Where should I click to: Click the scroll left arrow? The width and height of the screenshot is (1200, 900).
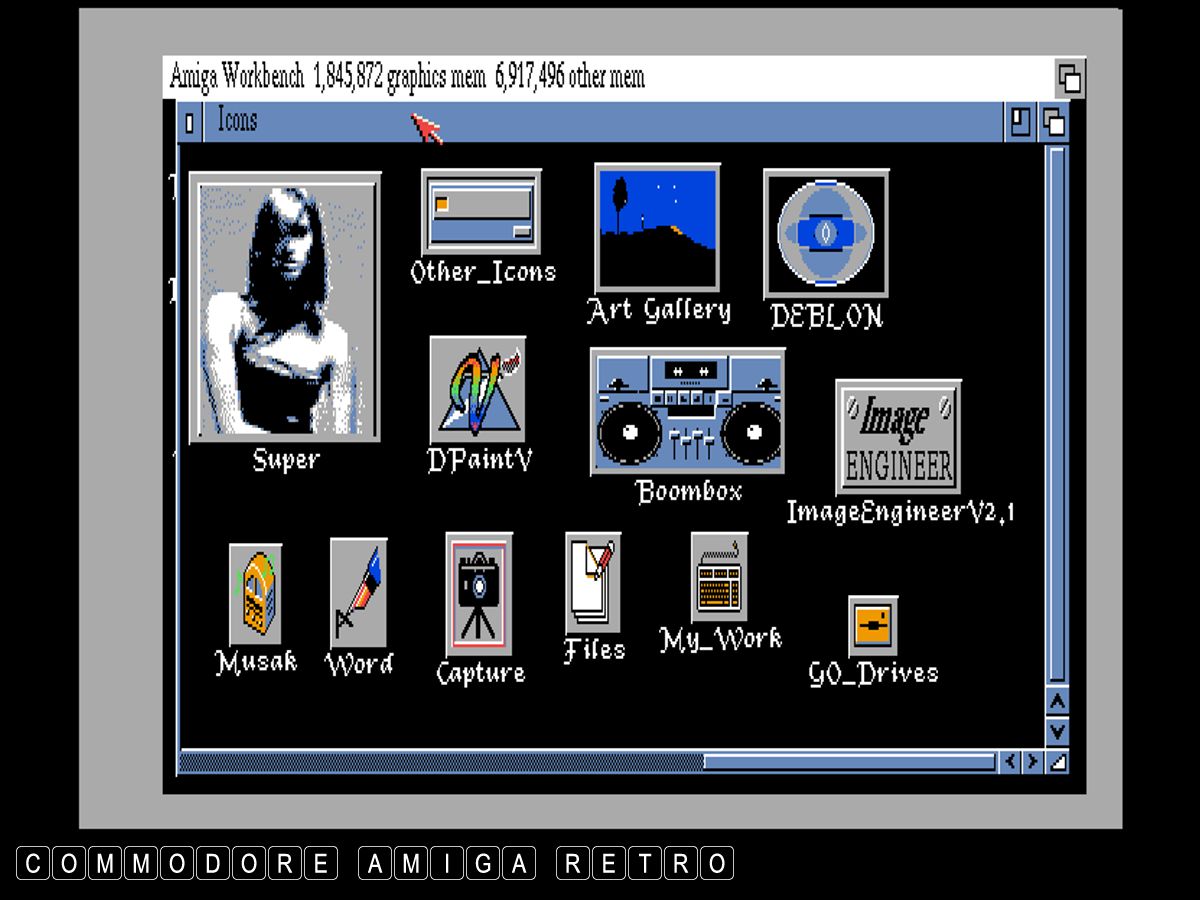coord(1010,762)
